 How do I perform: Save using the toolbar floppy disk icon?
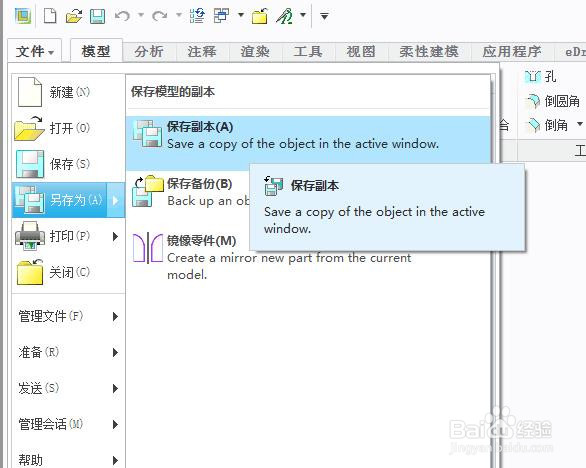click(x=98, y=16)
